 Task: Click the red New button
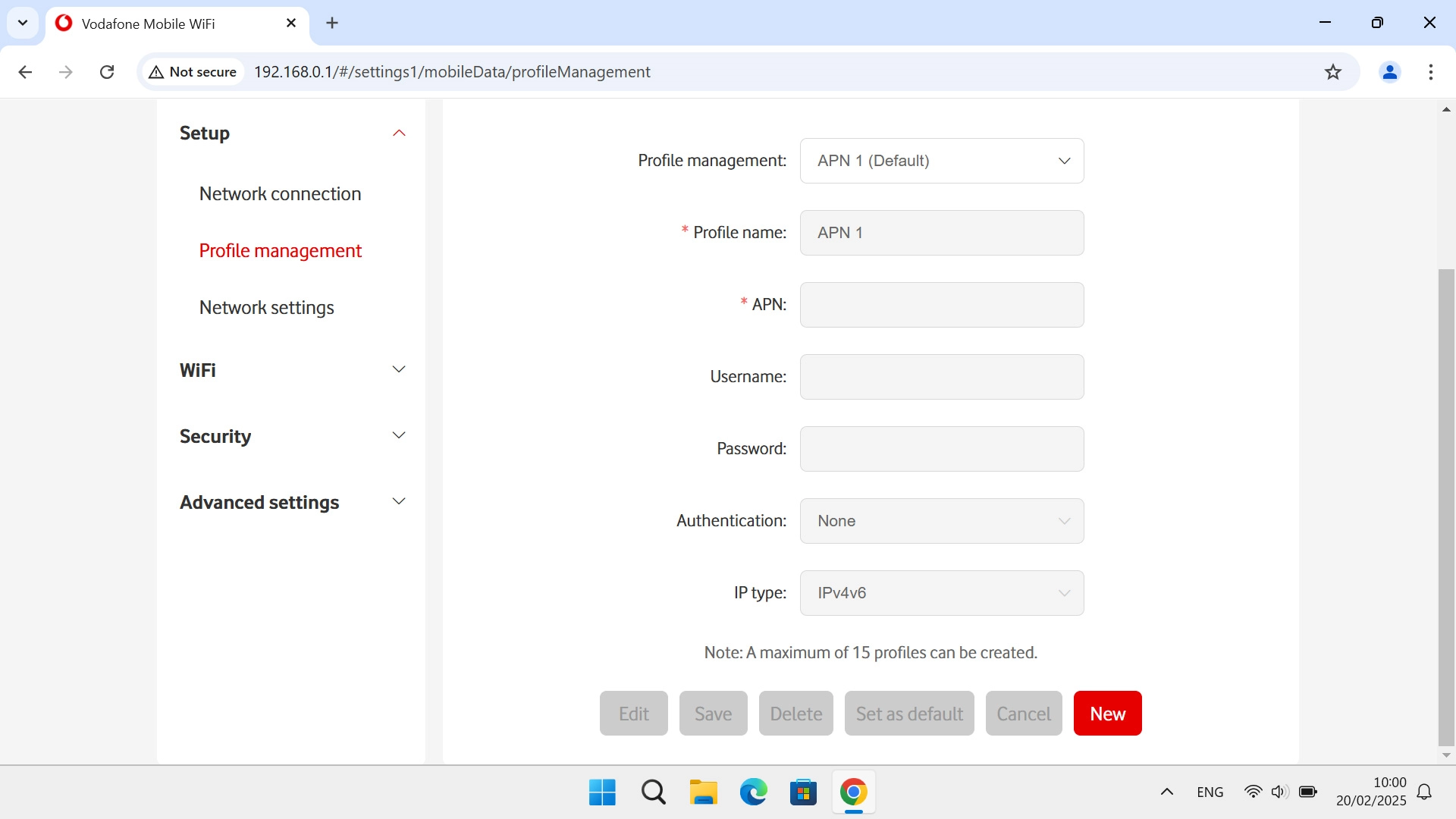point(1107,714)
